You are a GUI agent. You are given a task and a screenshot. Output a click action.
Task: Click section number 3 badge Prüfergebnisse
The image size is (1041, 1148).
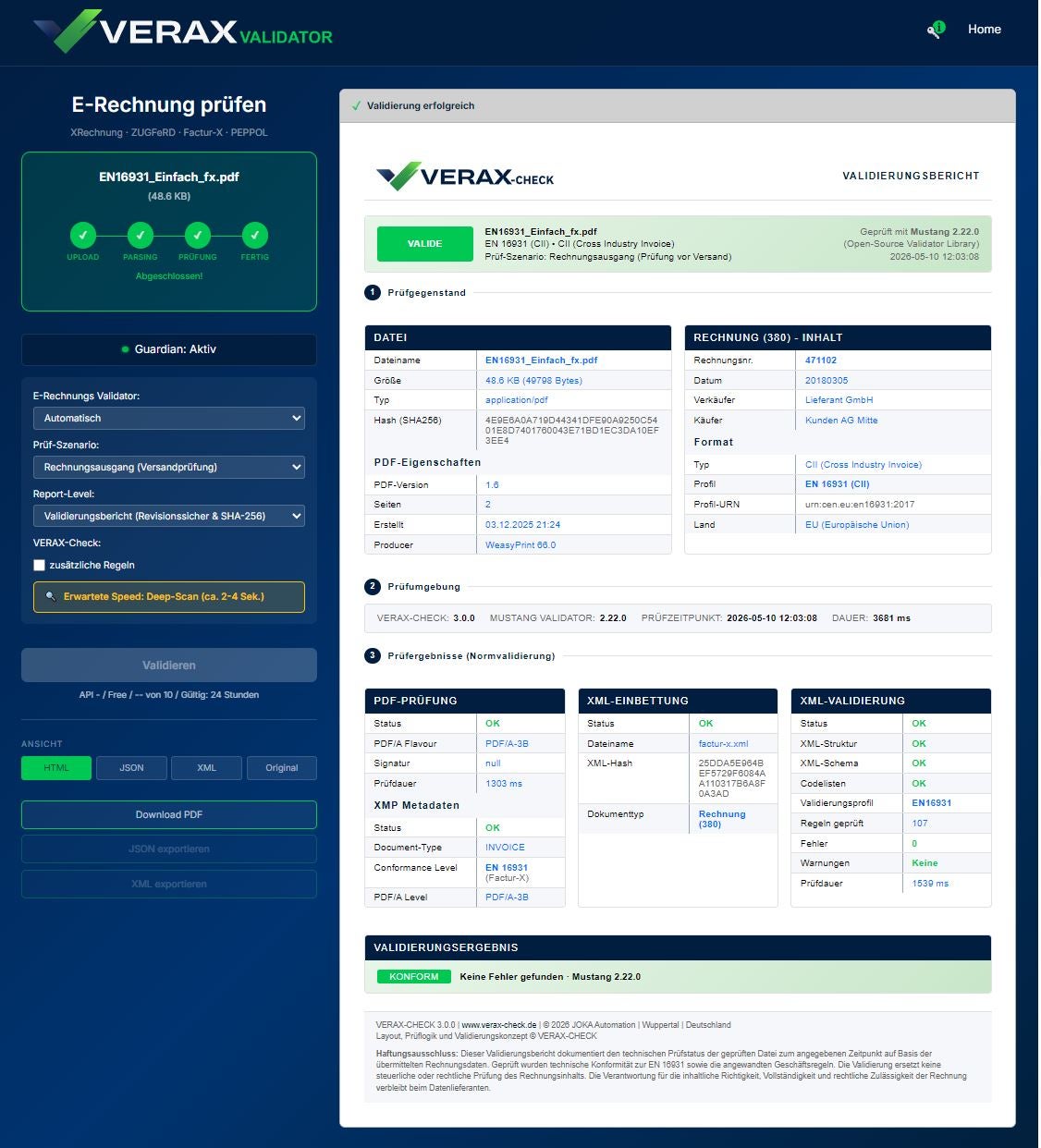click(x=373, y=655)
